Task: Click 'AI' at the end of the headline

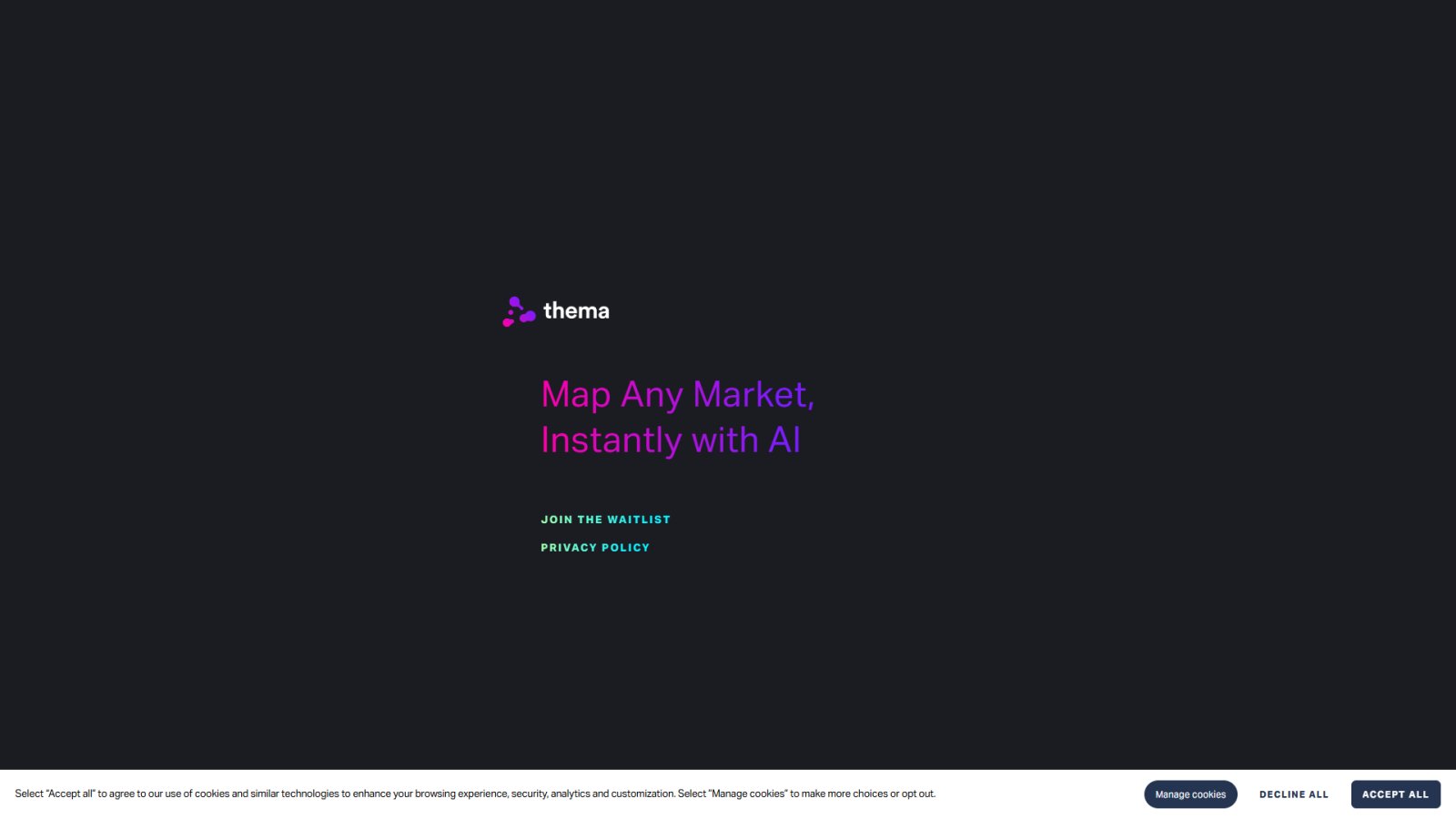Action: tap(784, 440)
